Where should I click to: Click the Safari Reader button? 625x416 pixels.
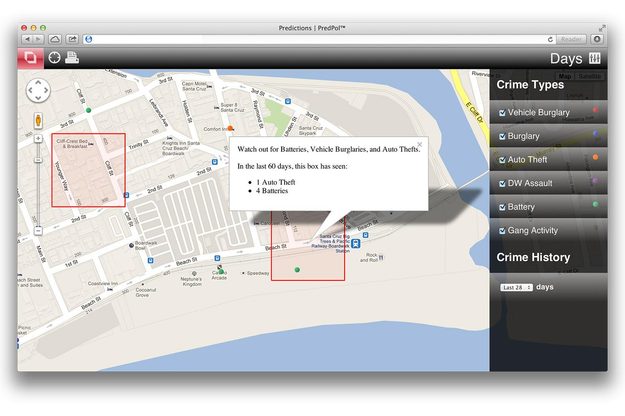[x=571, y=39]
